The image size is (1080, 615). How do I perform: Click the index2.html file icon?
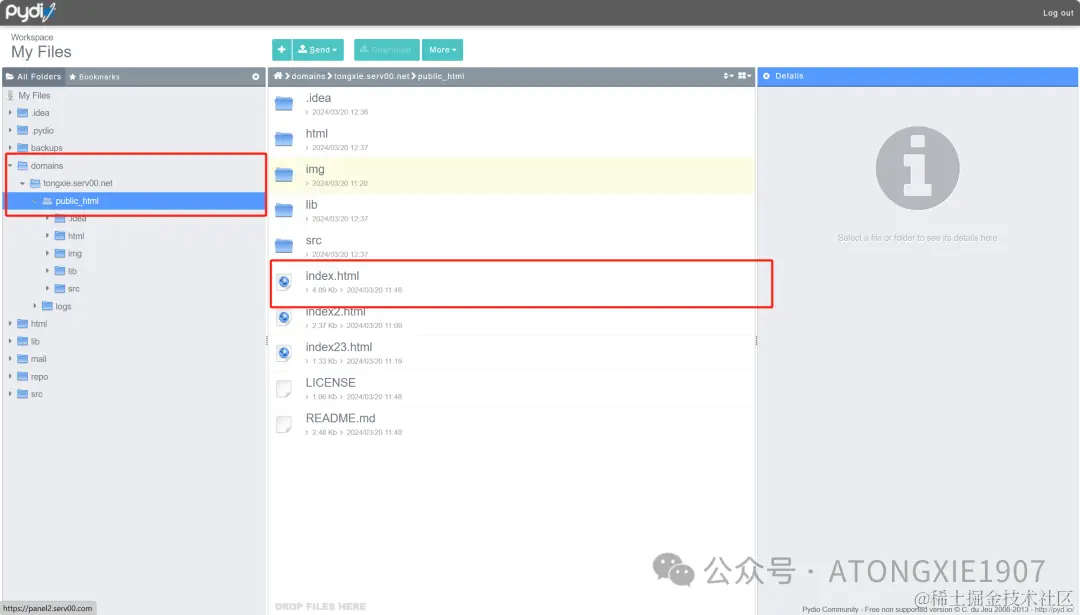(284, 317)
